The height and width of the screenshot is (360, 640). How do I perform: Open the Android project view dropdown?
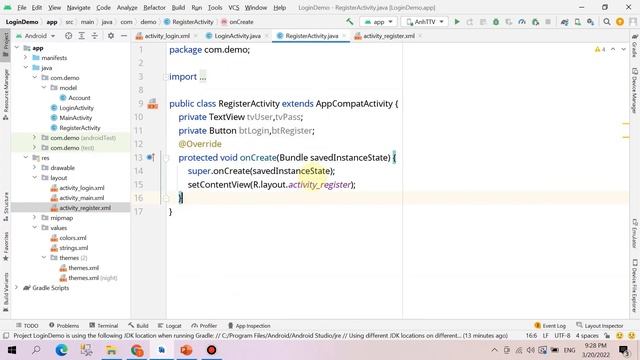tap(36, 36)
